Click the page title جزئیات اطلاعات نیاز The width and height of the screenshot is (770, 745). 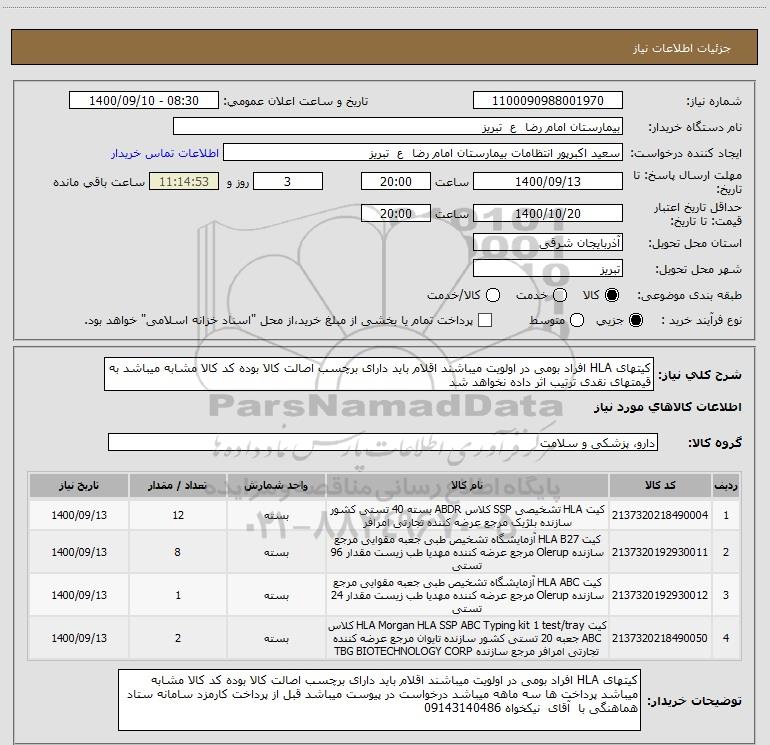click(681, 48)
